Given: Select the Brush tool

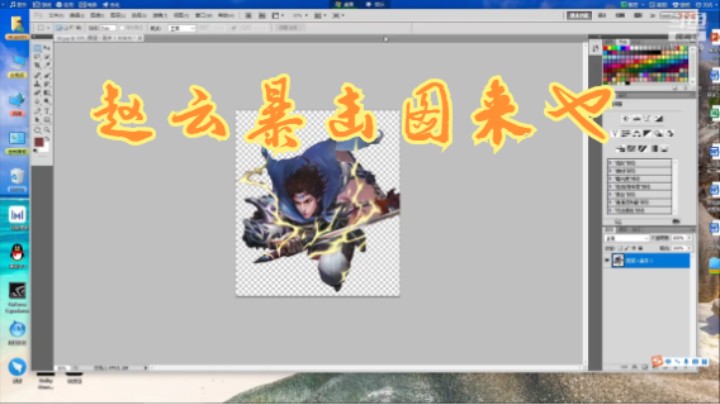Looking at the screenshot, I should click(x=47, y=75).
